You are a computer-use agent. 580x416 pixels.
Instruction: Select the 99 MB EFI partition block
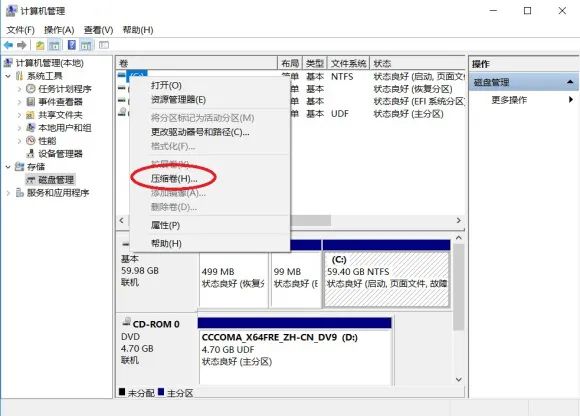[x=296, y=279]
